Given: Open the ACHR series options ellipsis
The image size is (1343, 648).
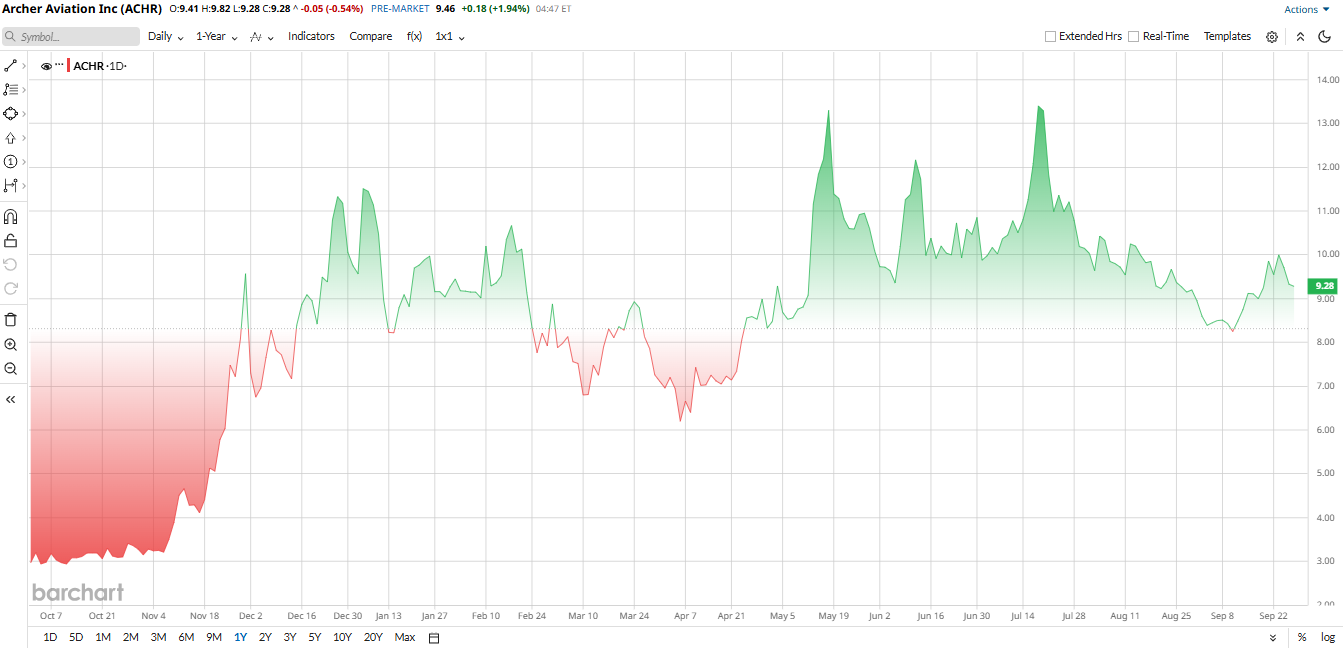Looking at the screenshot, I should tap(59, 65).
